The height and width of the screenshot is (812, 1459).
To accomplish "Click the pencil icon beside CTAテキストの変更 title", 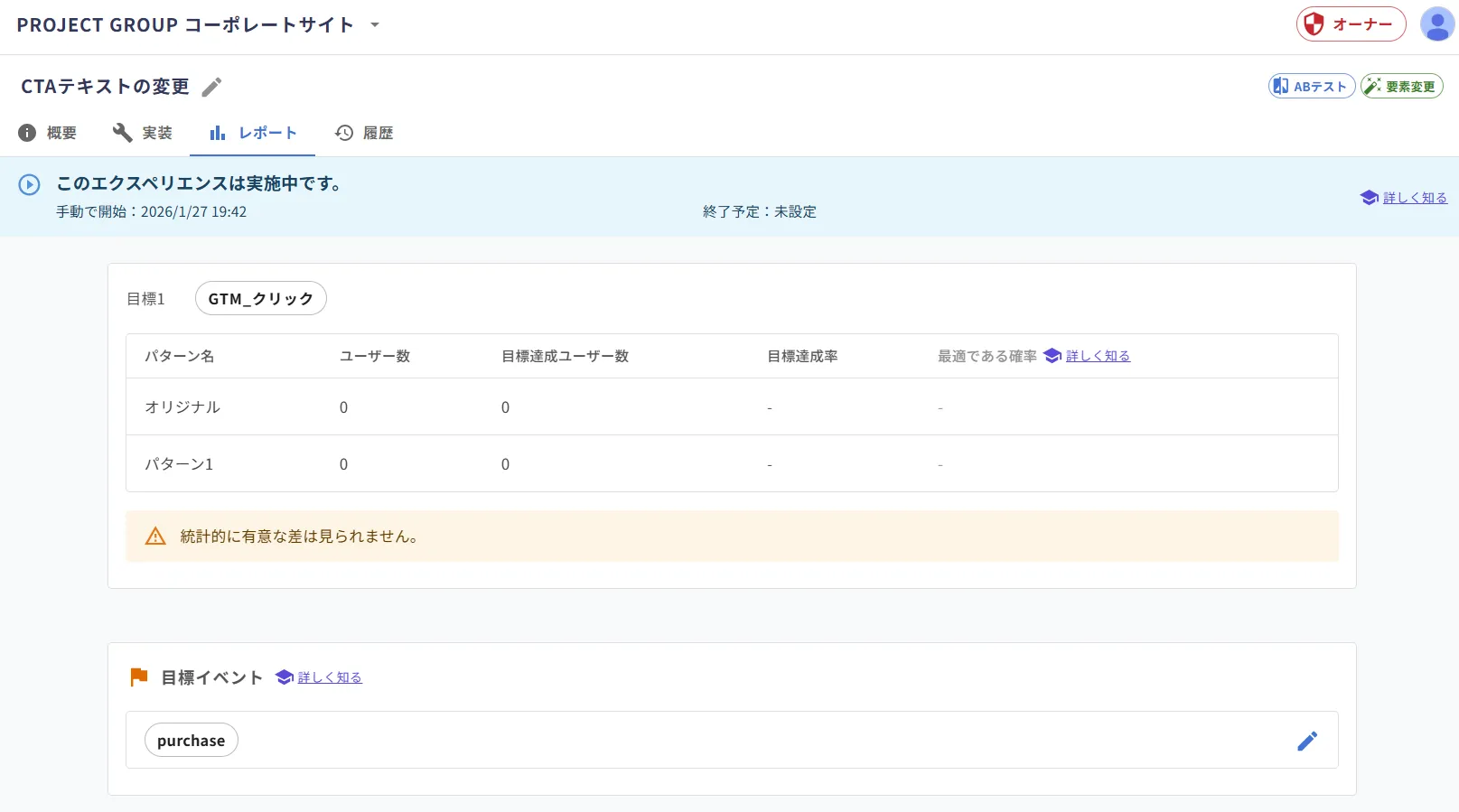I will pos(211,87).
